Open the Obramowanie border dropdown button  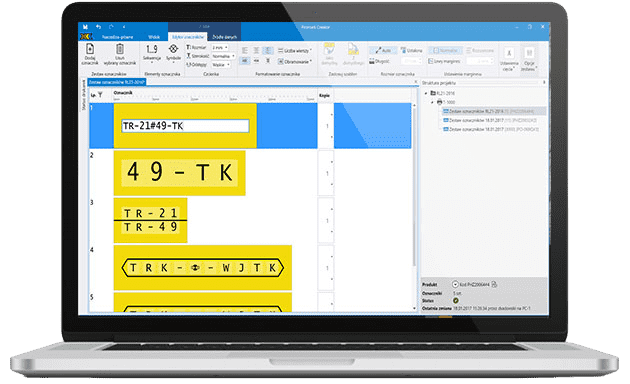click(x=295, y=61)
